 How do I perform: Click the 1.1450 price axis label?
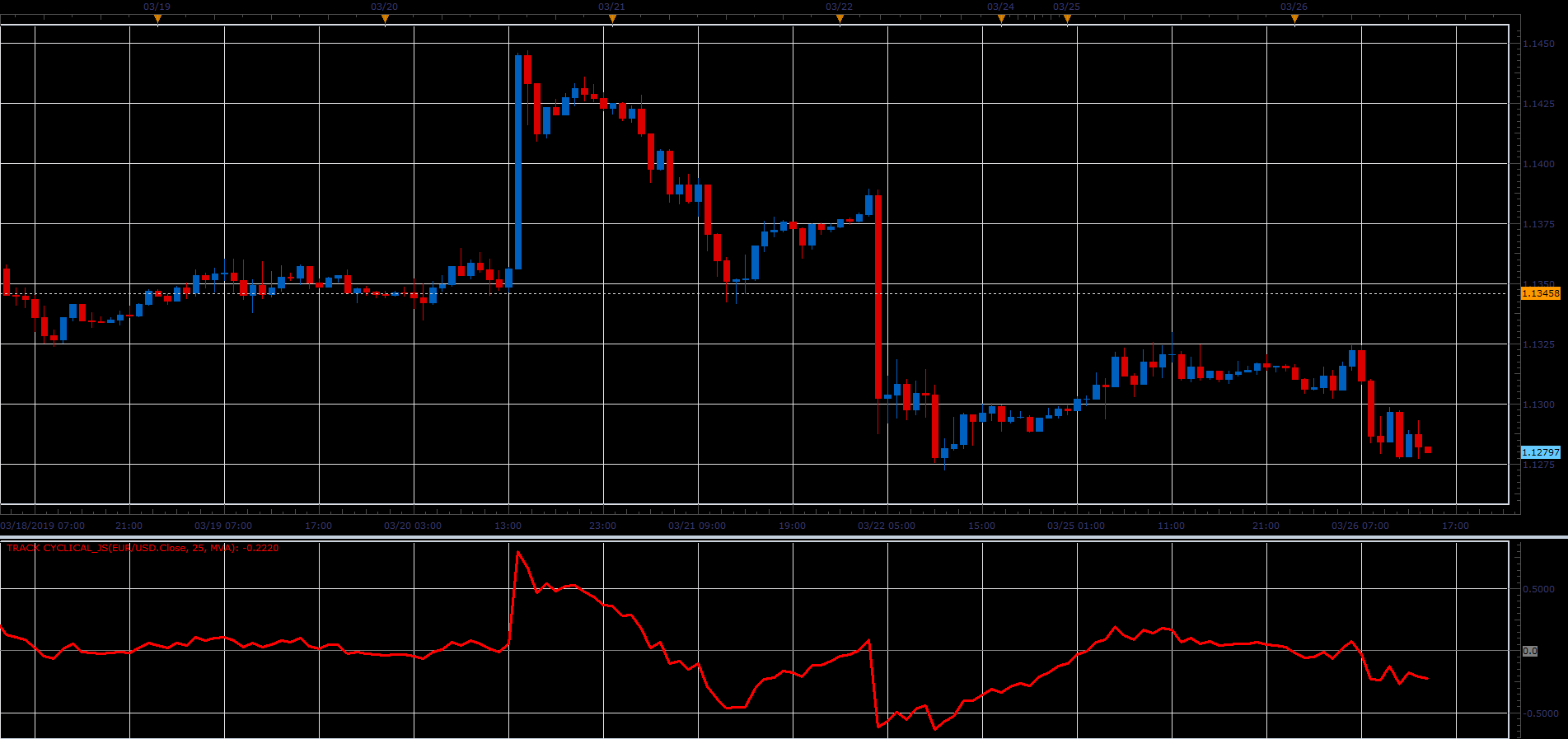point(1539,44)
